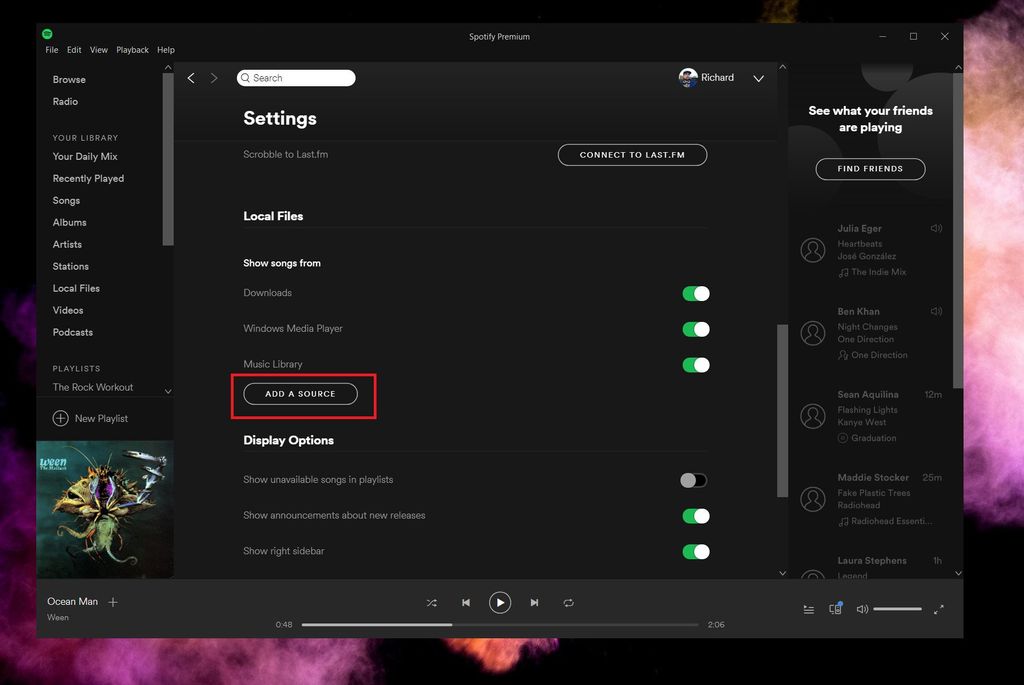Enable Show unavailable songs in playlists
Image resolution: width=1024 pixels, height=685 pixels.
point(693,480)
